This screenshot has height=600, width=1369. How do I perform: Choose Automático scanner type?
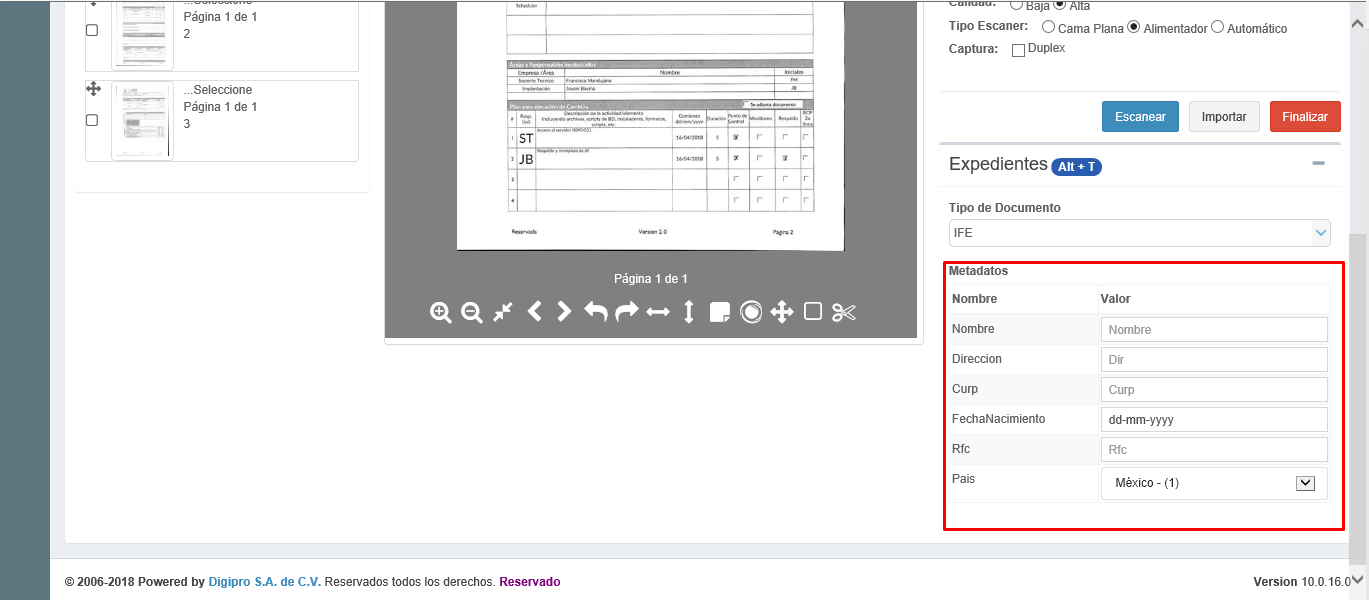[1217, 27]
